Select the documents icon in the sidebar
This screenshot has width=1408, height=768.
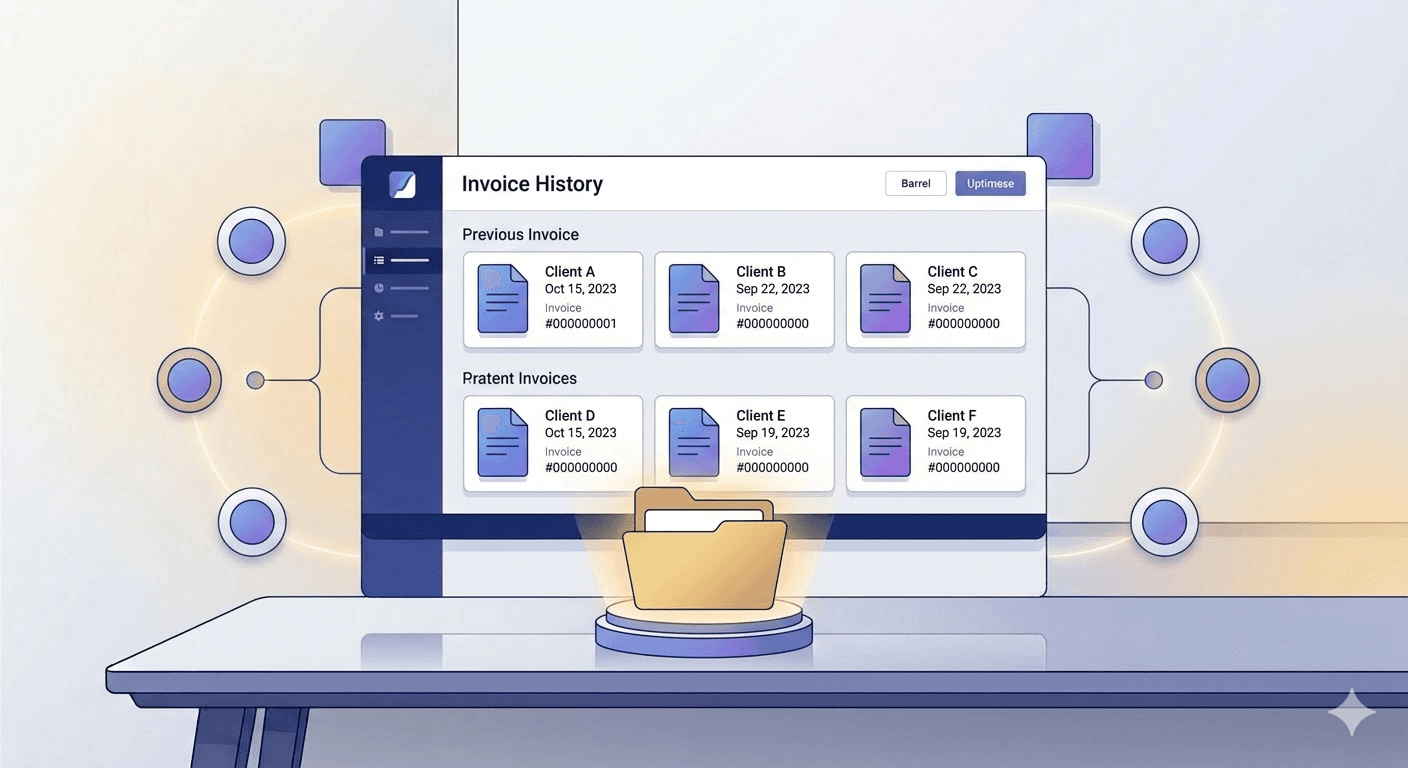point(379,231)
